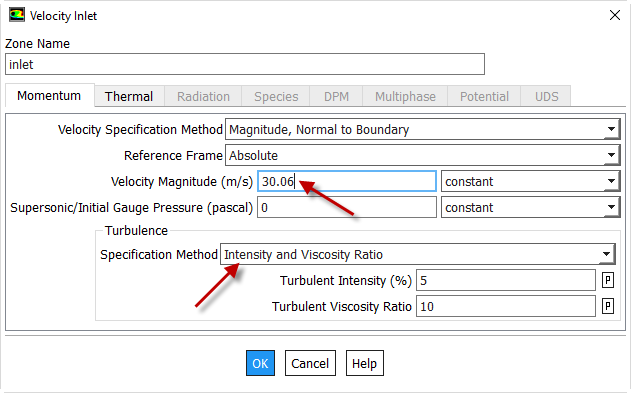Select the Radiation tab

click(x=203, y=97)
